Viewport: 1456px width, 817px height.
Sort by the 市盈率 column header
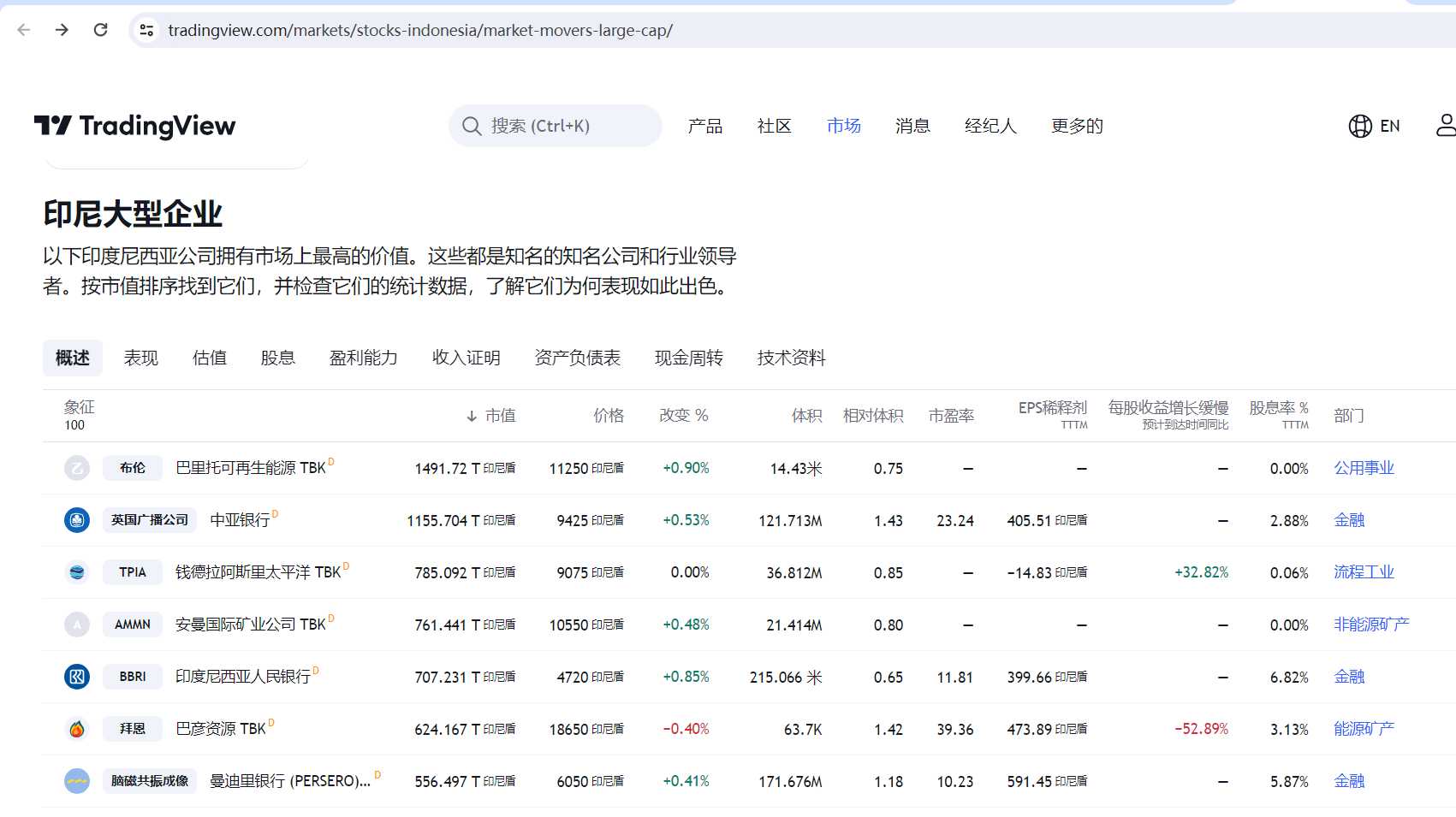pyautogui.click(x=952, y=416)
